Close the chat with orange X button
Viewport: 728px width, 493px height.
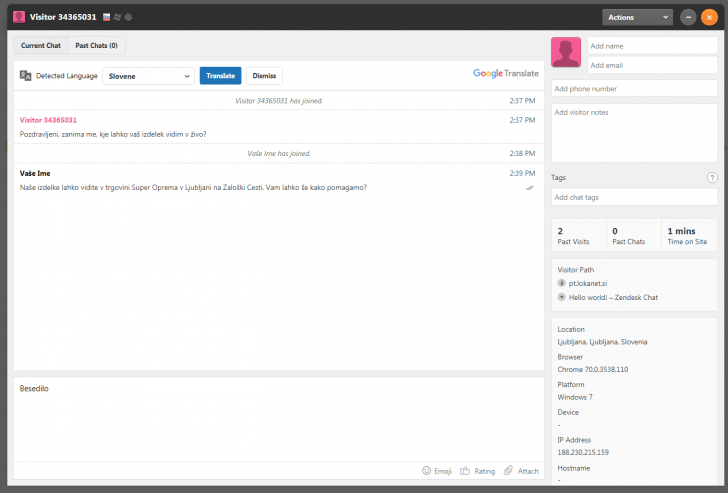(709, 17)
